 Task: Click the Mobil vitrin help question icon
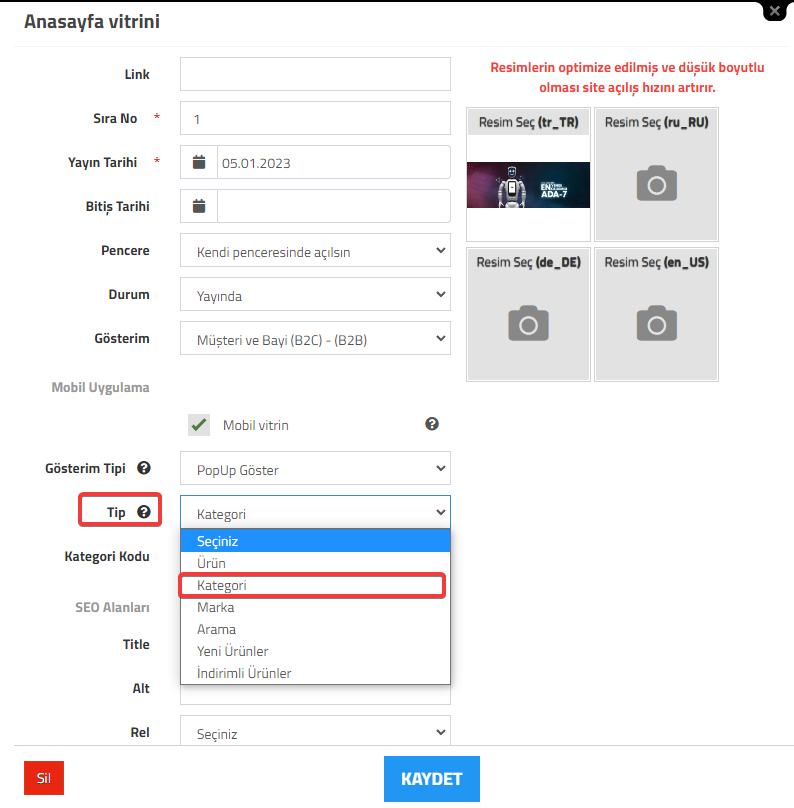point(432,424)
